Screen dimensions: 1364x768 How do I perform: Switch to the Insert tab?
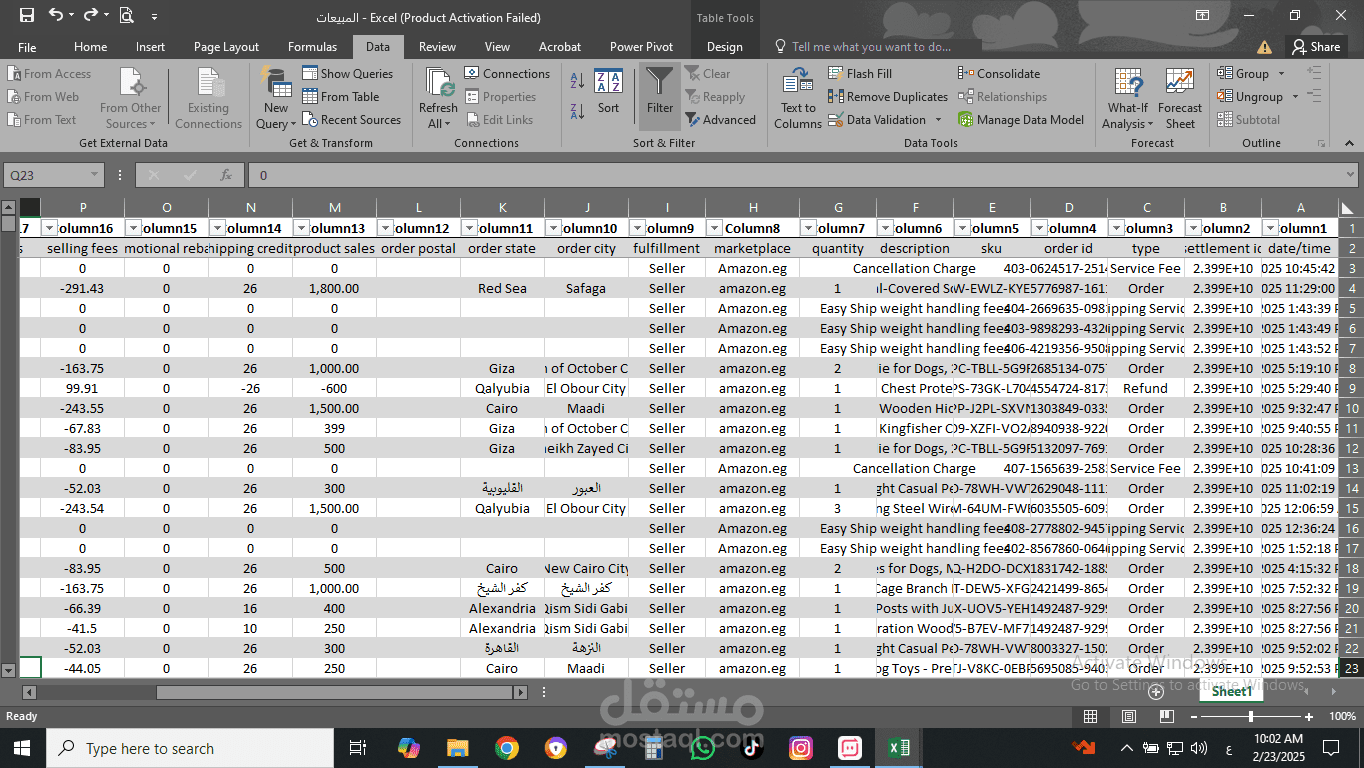(151, 47)
